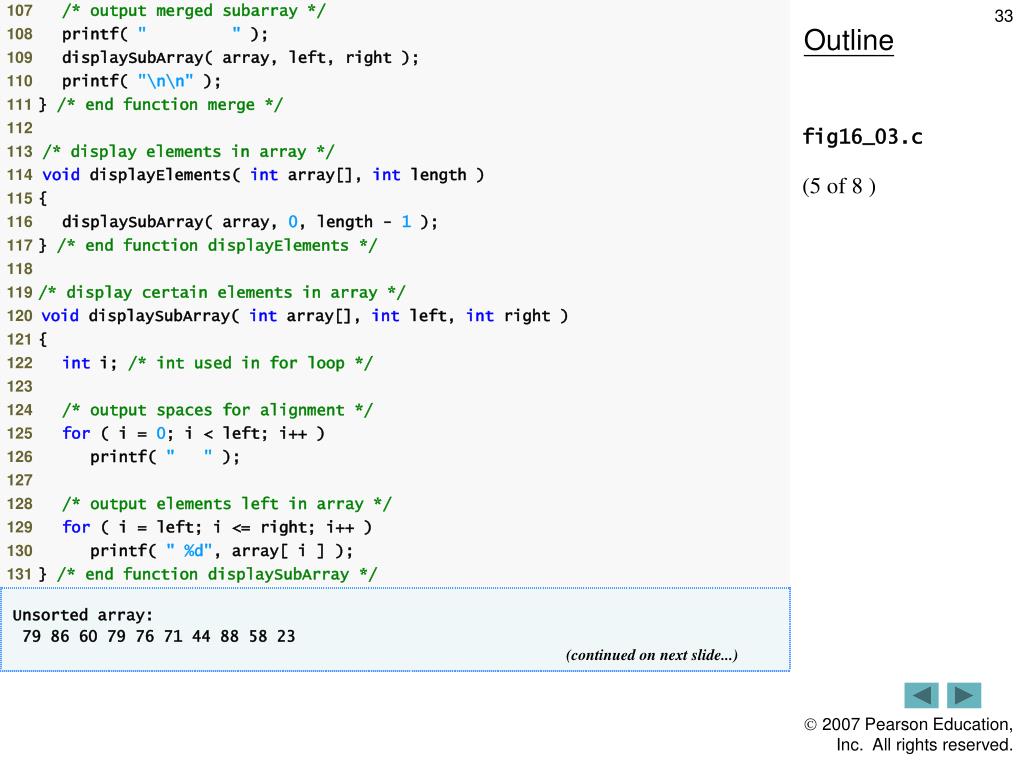Click 'output merged subarray' comment on line 107
The image size is (1024, 768).
pos(193,11)
